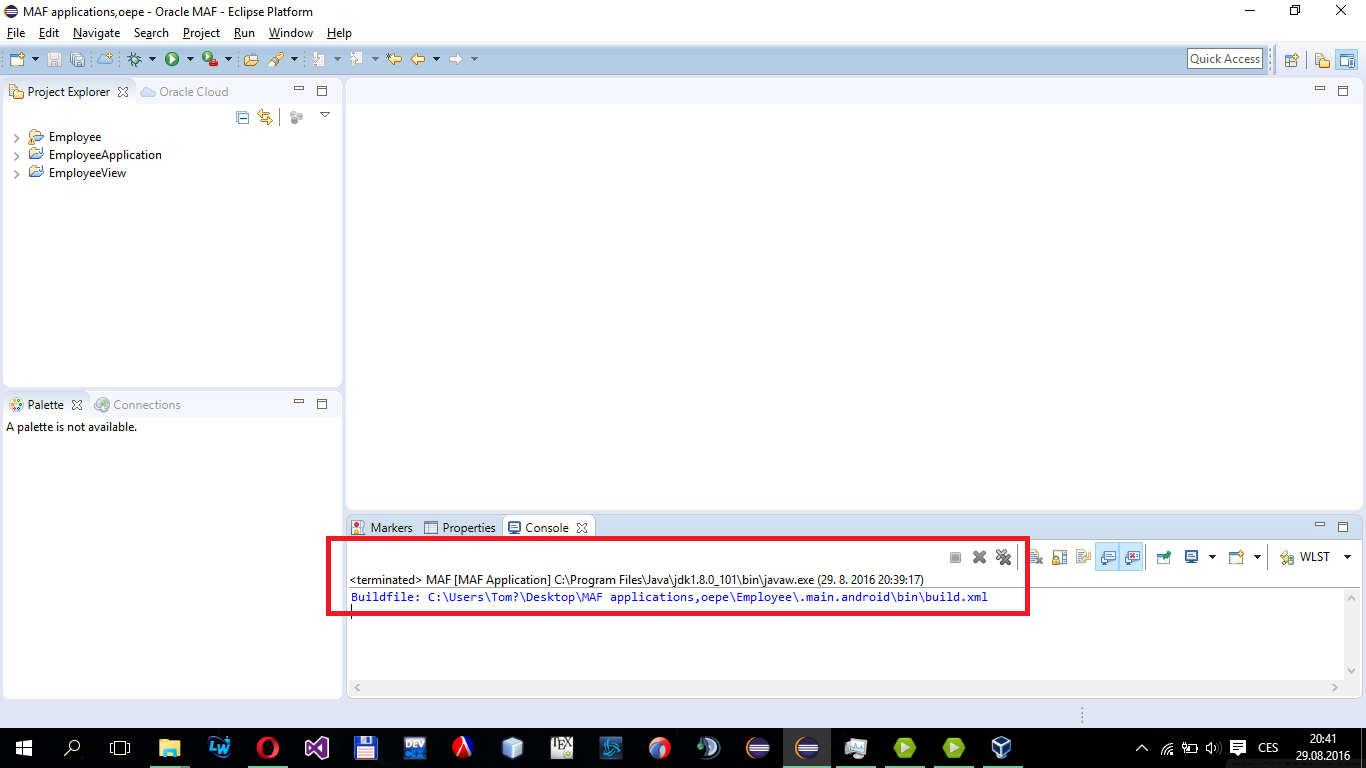
Task: Open the Window menu
Action: [x=291, y=33]
